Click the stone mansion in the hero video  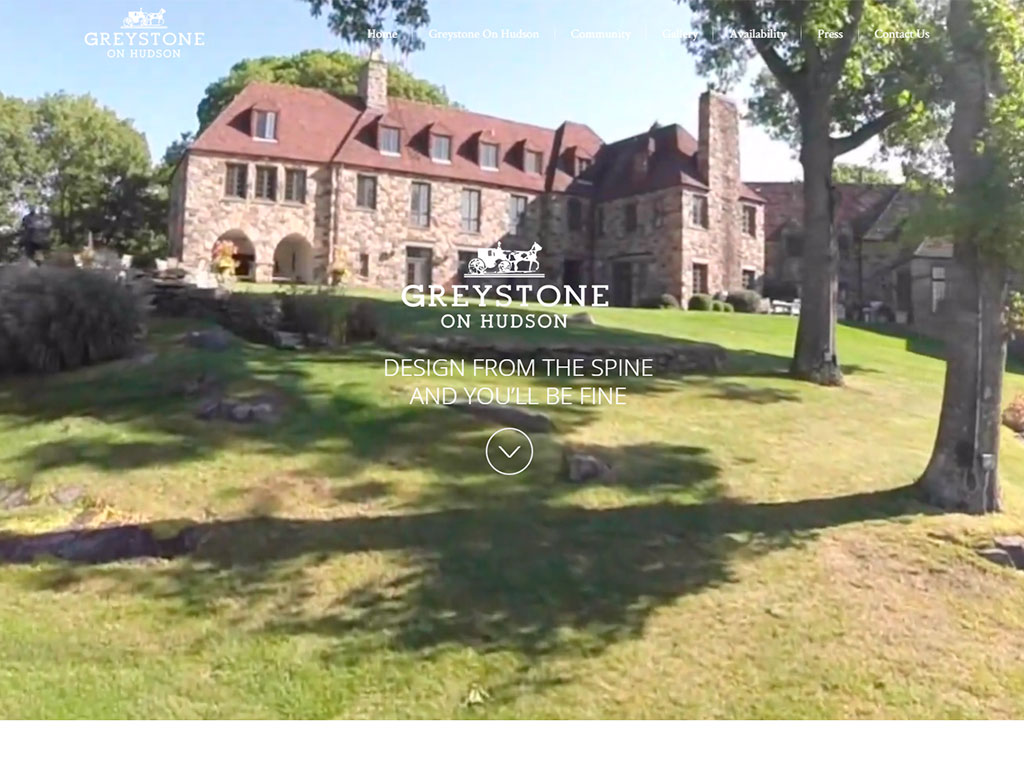pos(467,196)
